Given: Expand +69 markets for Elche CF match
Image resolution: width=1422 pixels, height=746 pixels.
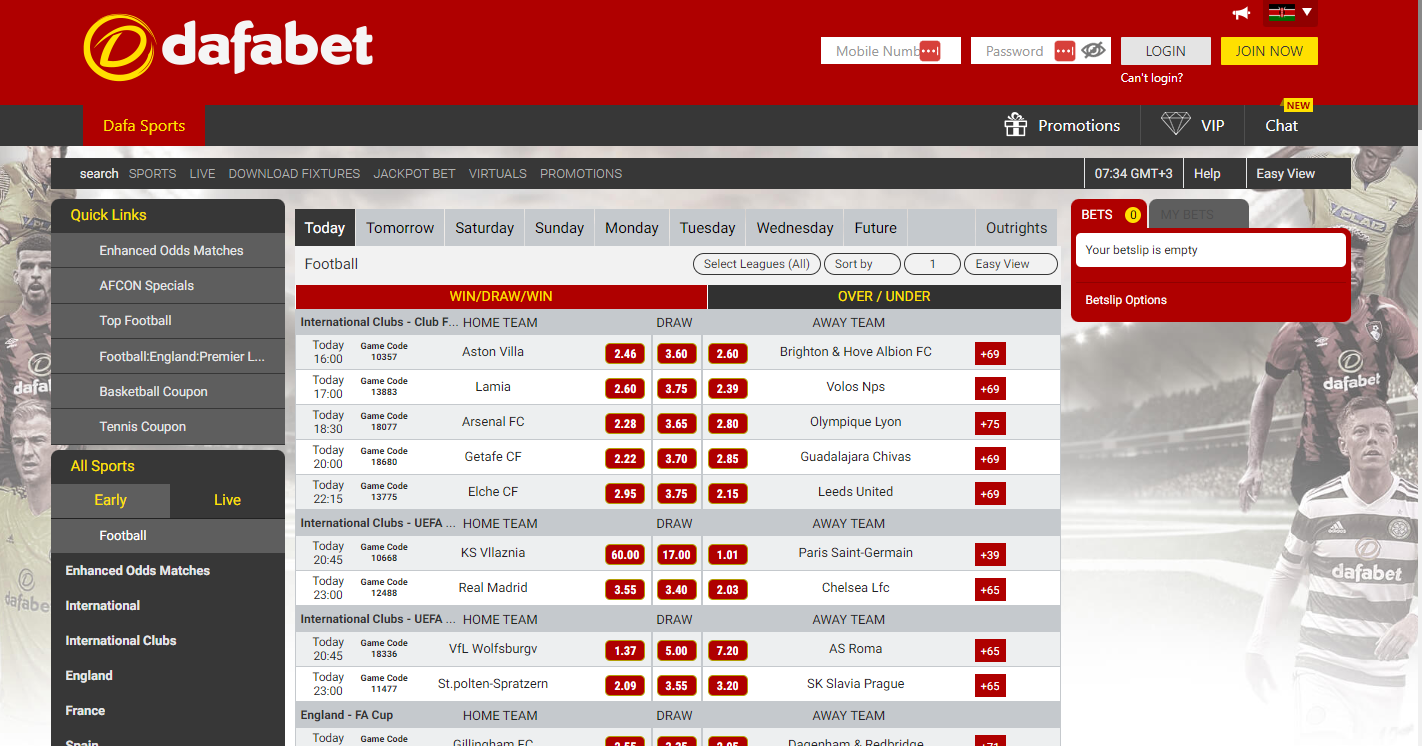Looking at the screenshot, I should click(990, 494).
